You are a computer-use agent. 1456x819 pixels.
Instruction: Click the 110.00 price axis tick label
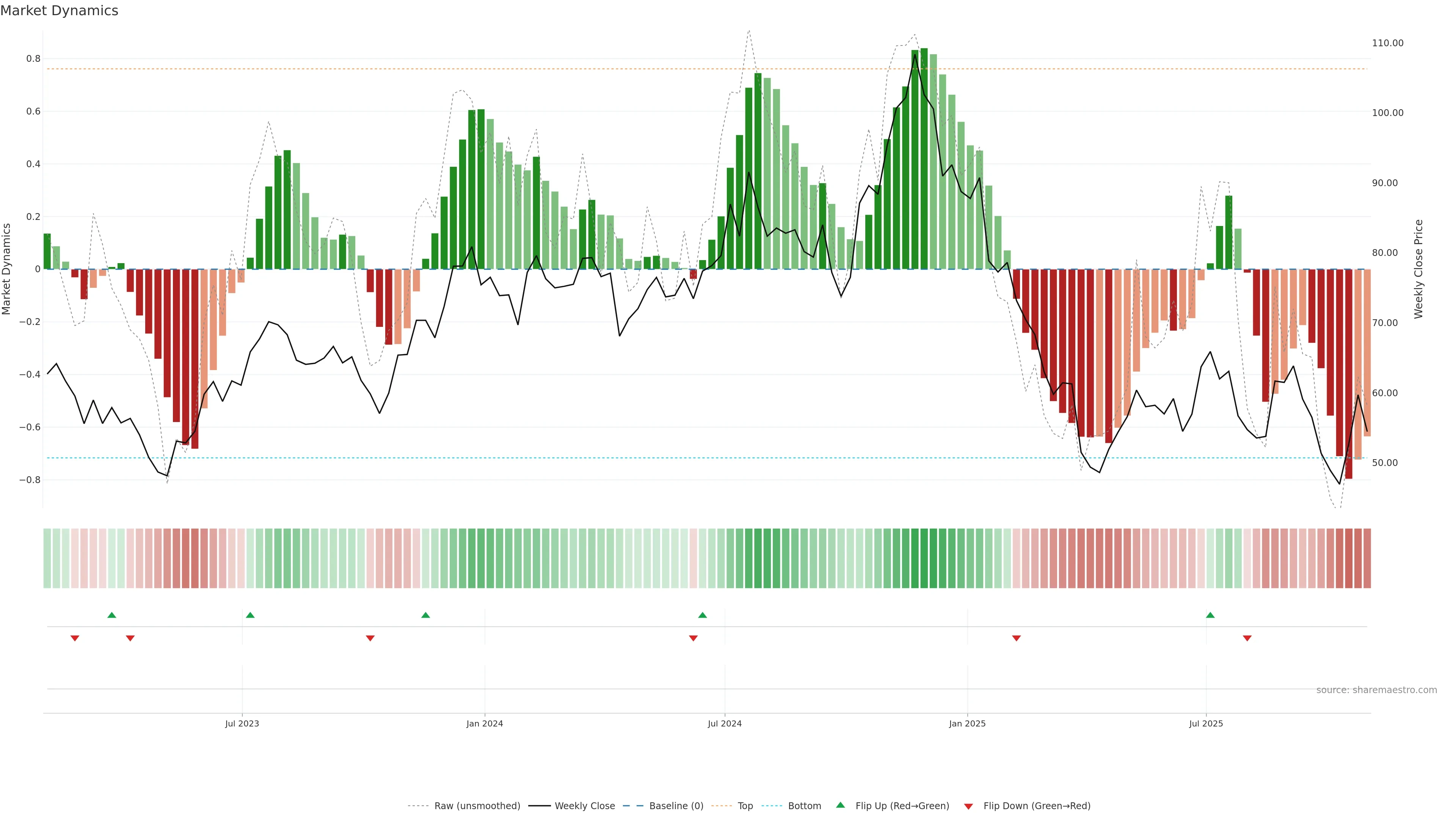pyautogui.click(x=1388, y=43)
